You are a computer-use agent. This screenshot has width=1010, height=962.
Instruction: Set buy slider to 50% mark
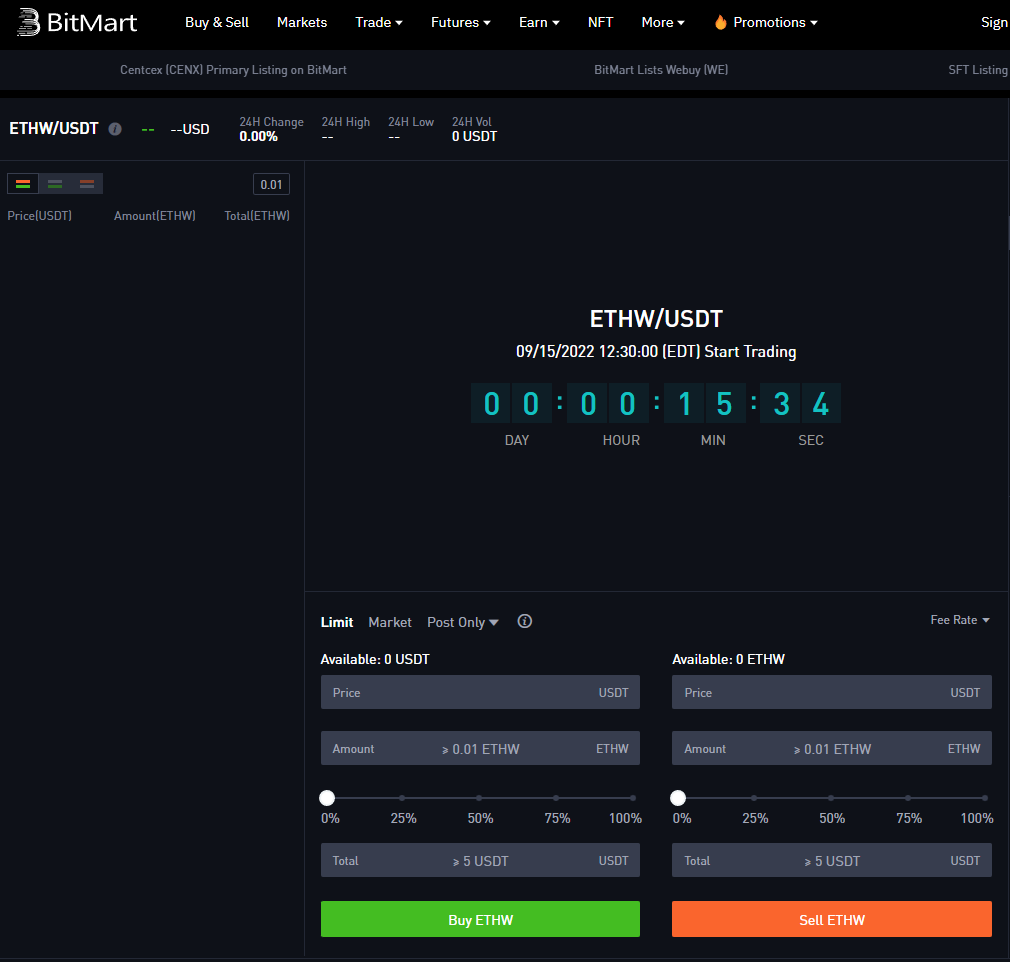tap(479, 798)
